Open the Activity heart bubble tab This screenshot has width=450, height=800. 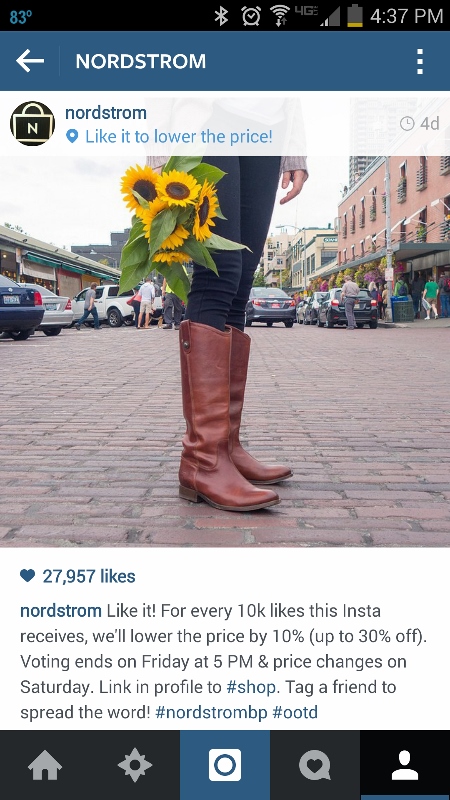coord(315,765)
